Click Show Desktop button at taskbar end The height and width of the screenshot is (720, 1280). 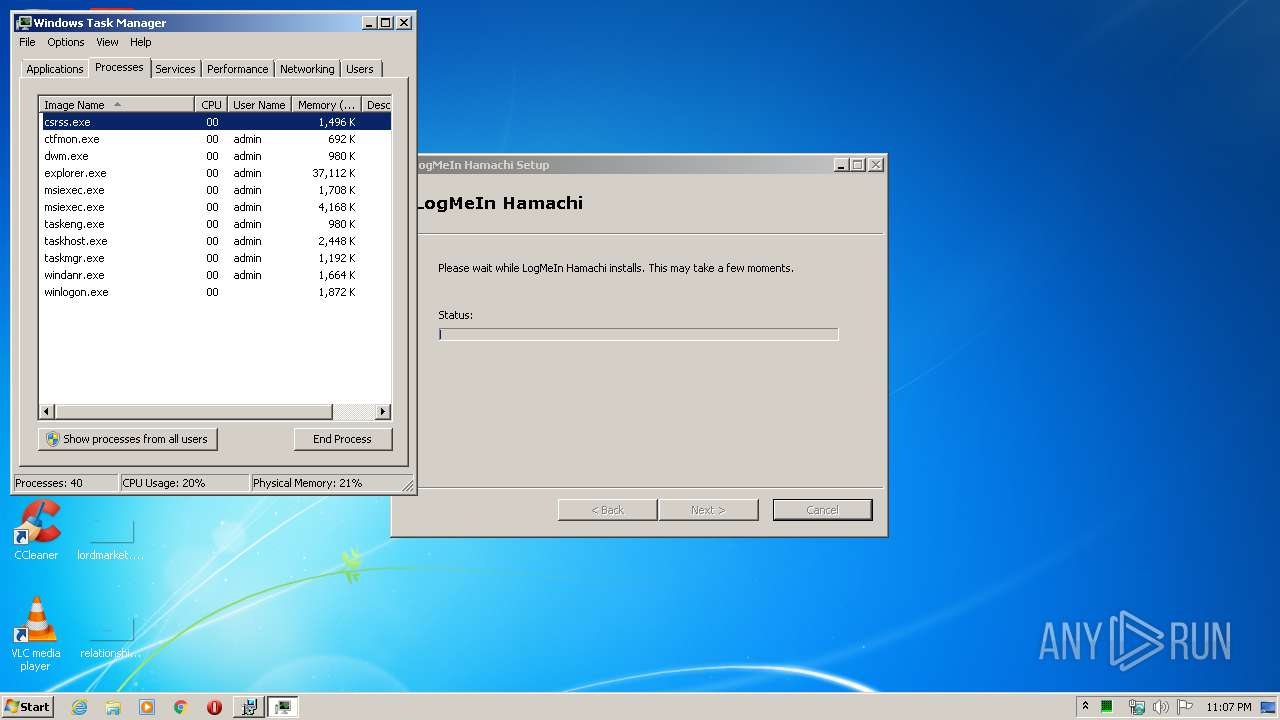point(1269,707)
